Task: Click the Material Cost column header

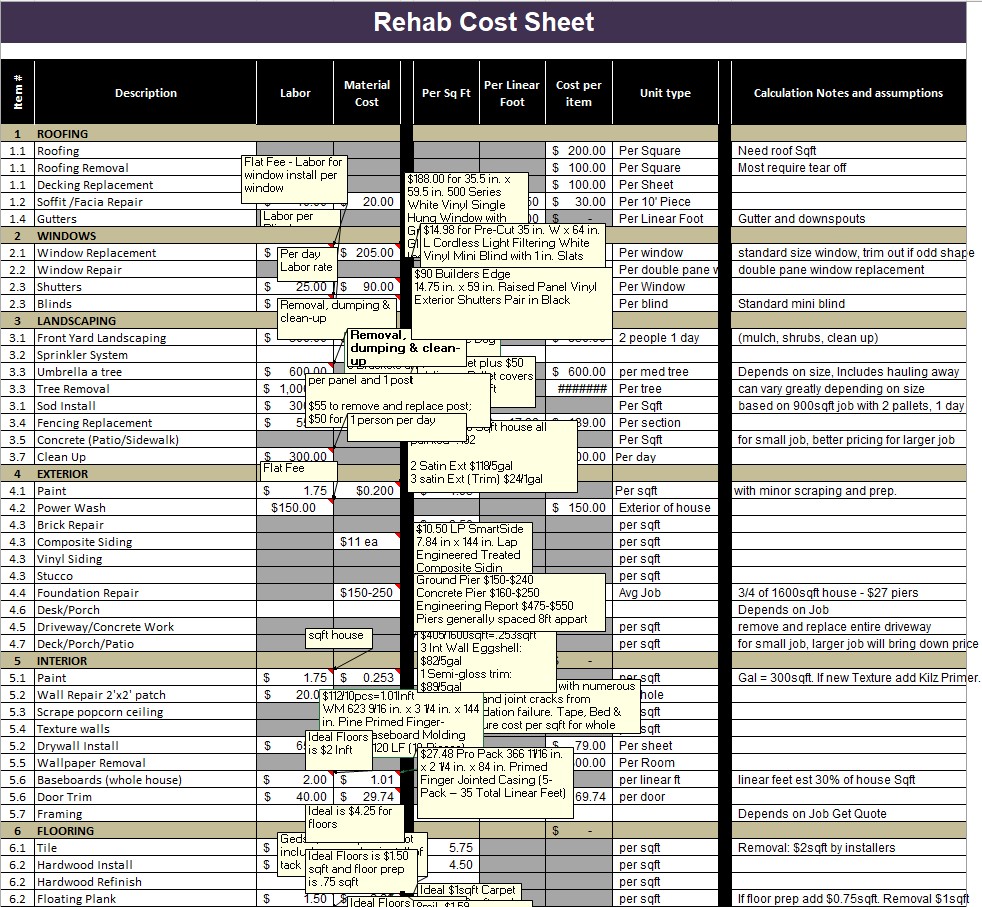Action: [x=367, y=91]
